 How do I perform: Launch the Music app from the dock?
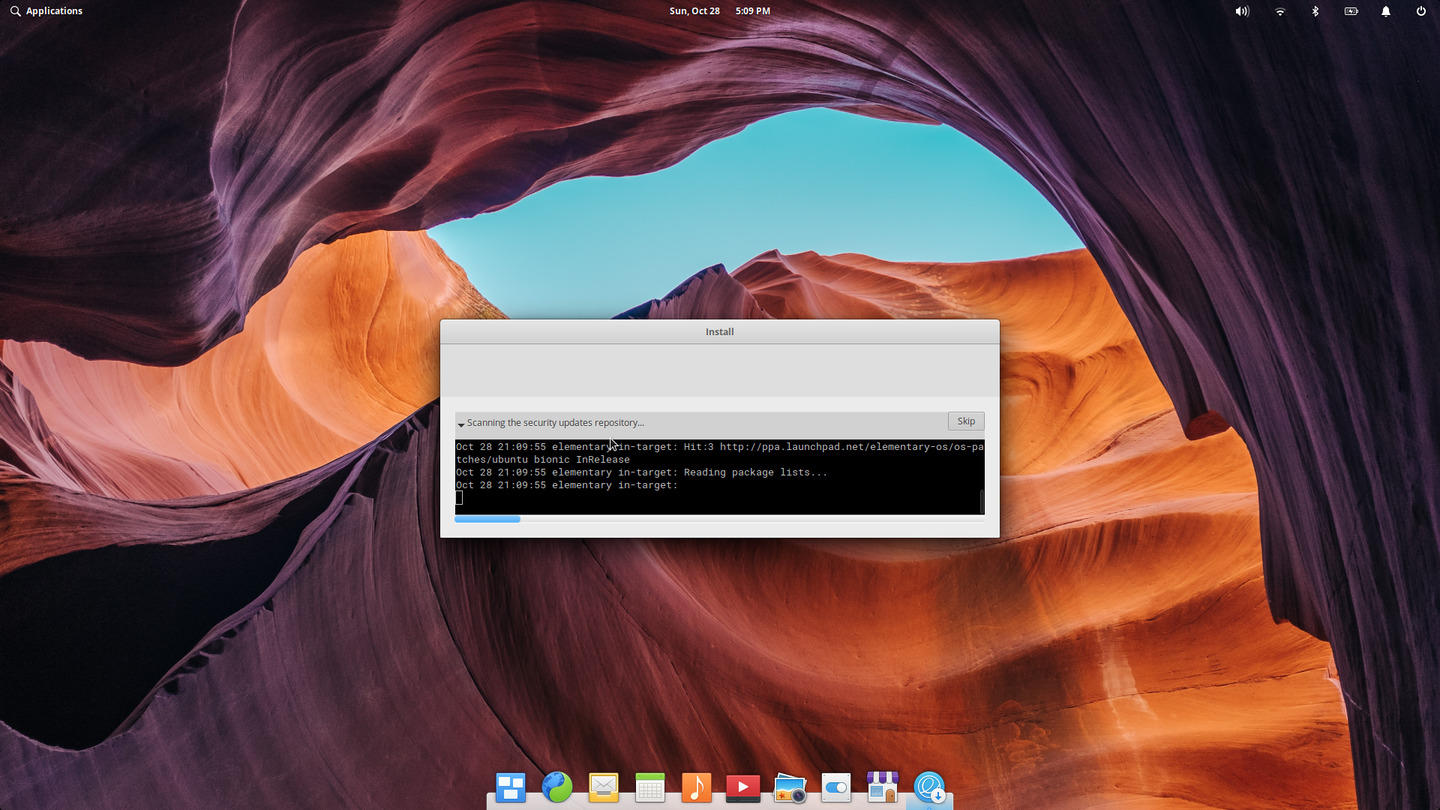(696, 788)
